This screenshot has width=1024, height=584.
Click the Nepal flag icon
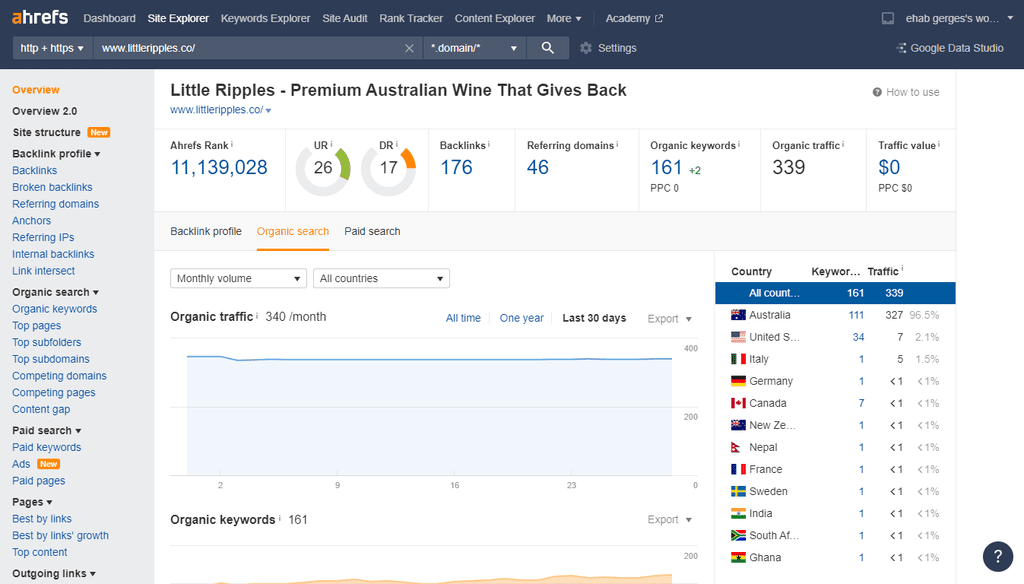point(736,447)
